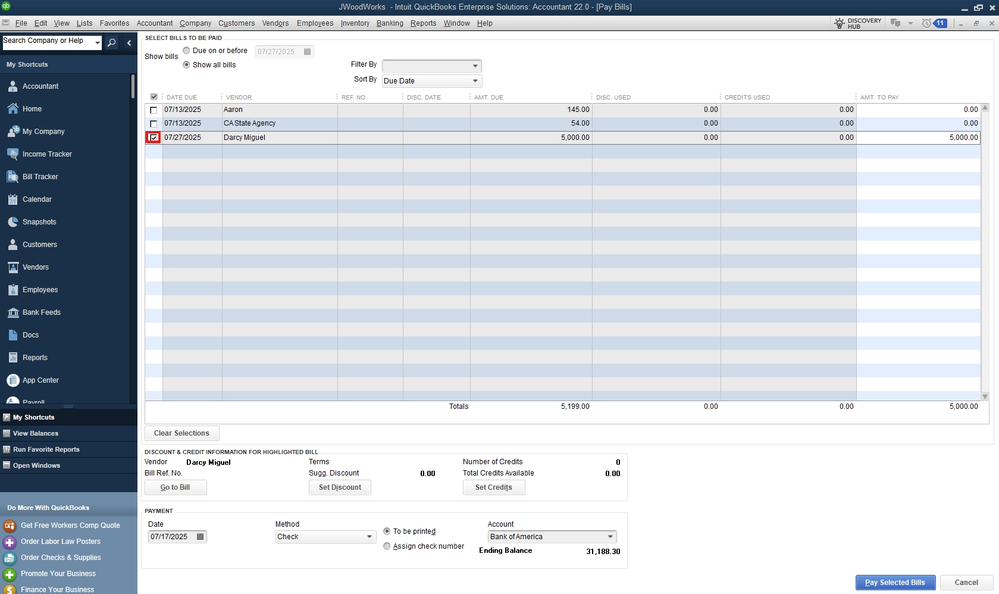The height and width of the screenshot is (594, 999).
Task: Open the Calendar shortcut
Action: (37, 199)
